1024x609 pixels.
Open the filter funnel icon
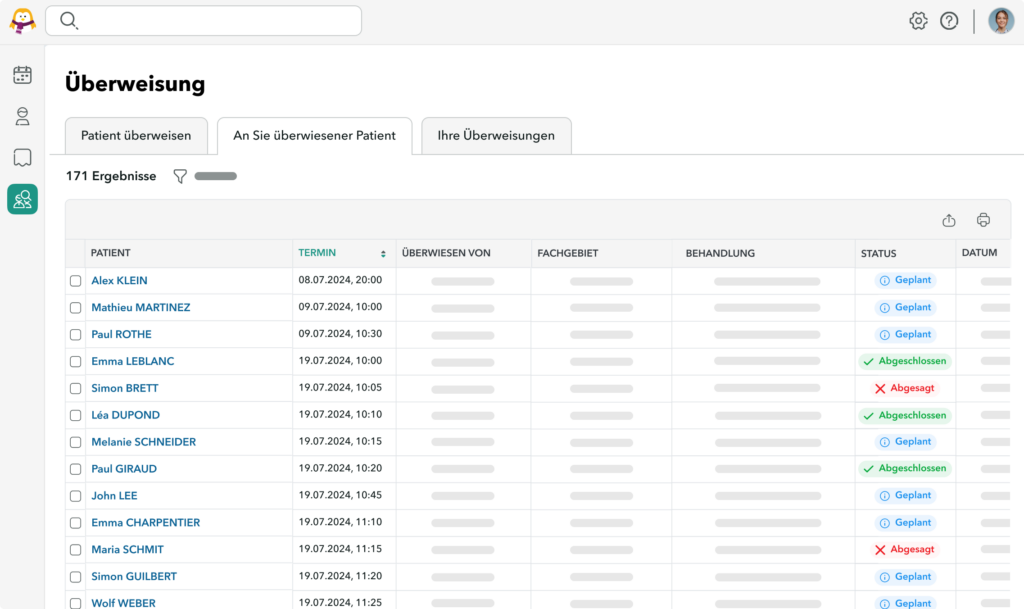pyautogui.click(x=180, y=176)
